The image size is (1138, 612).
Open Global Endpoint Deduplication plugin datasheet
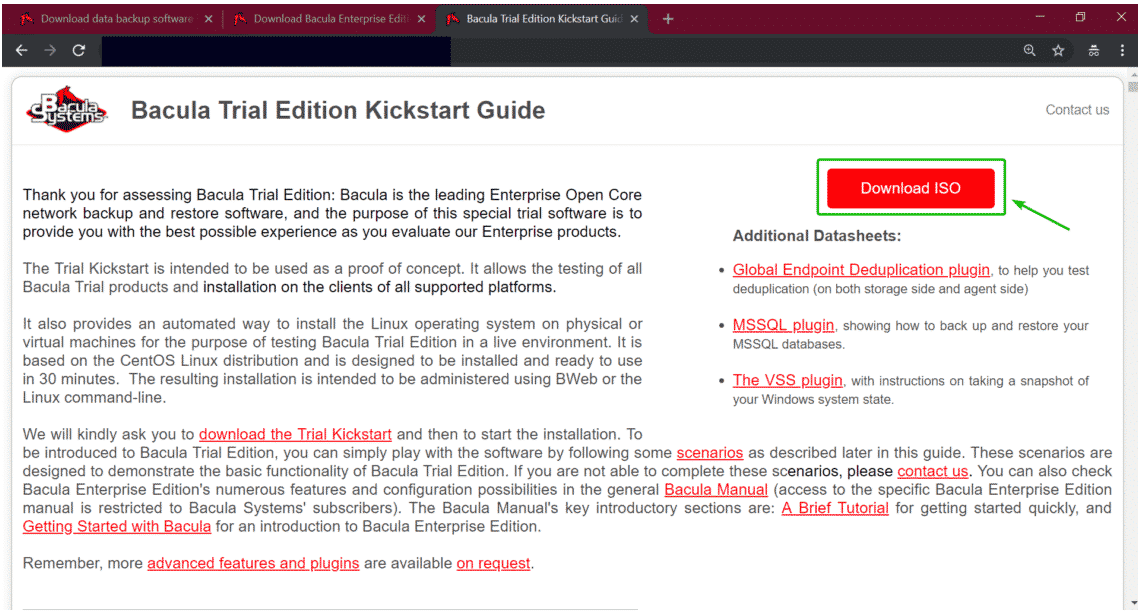[861, 270]
